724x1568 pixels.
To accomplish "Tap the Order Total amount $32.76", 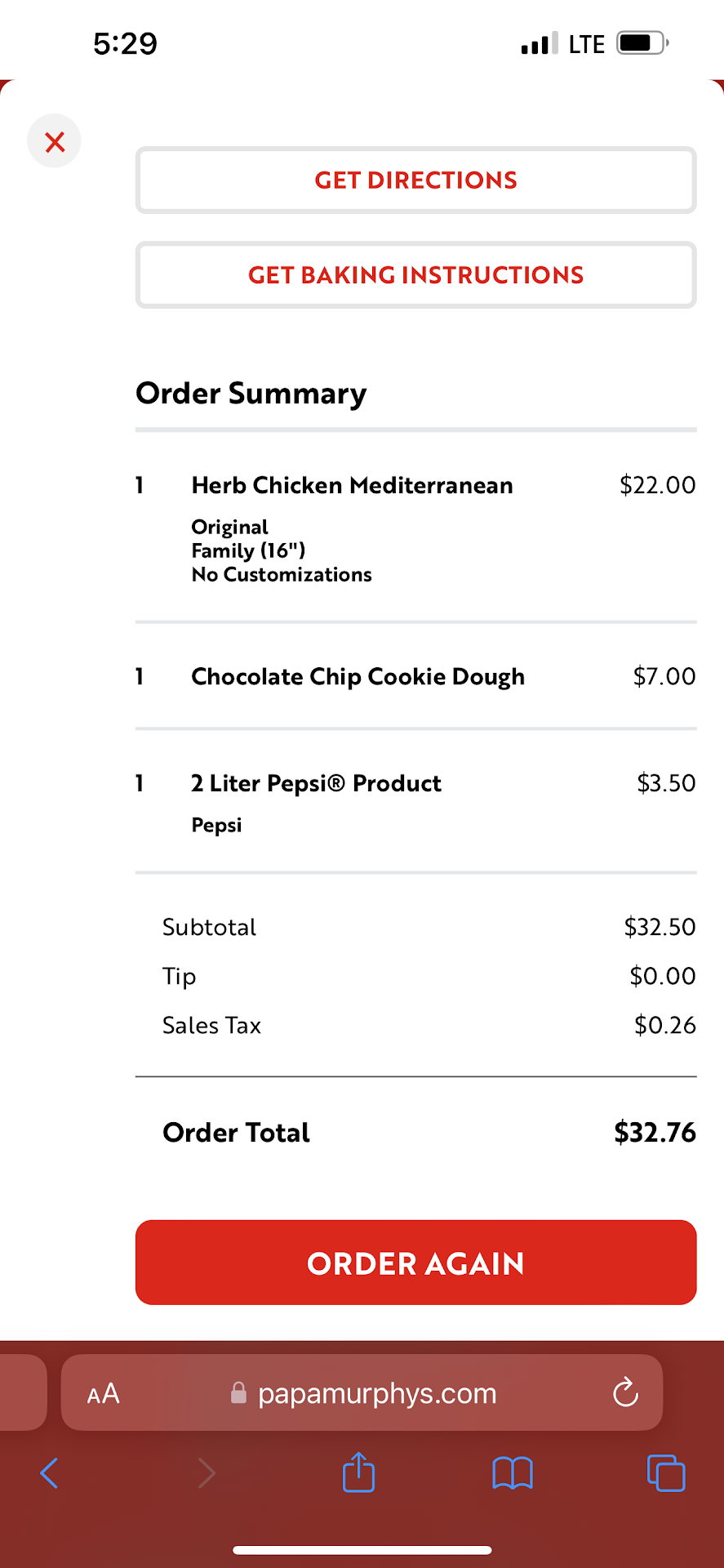I will [x=655, y=1133].
